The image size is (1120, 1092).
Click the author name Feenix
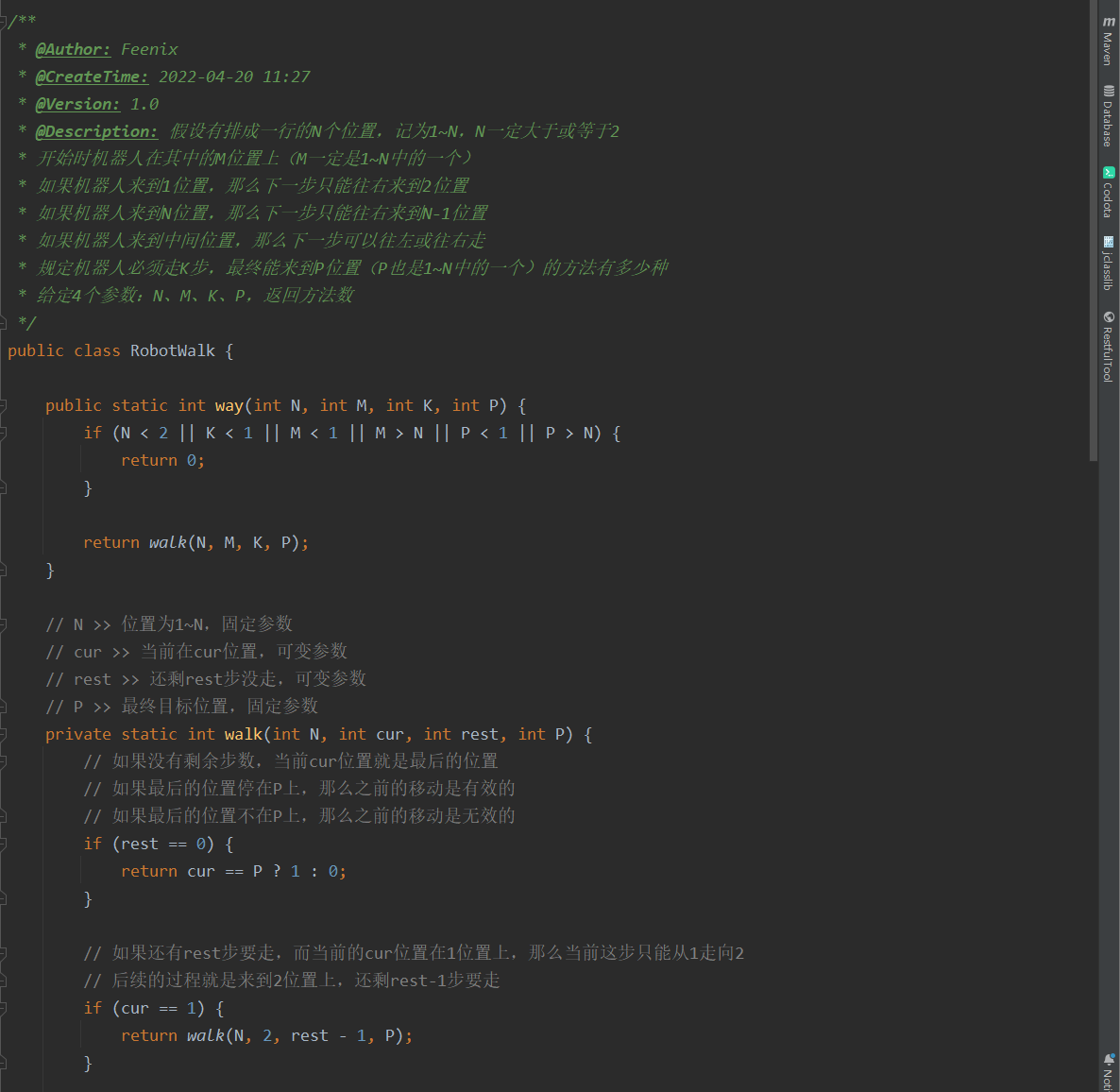point(149,49)
